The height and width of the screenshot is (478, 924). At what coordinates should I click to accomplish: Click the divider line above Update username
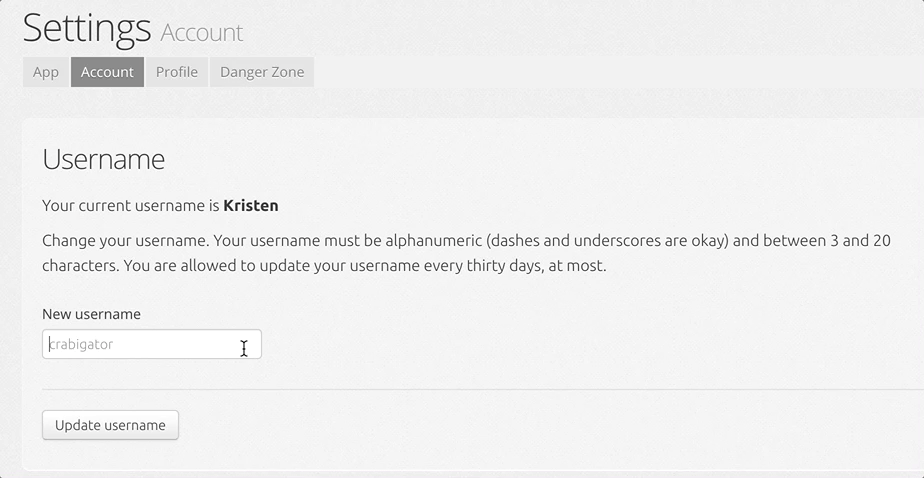(x=483, y=390)
